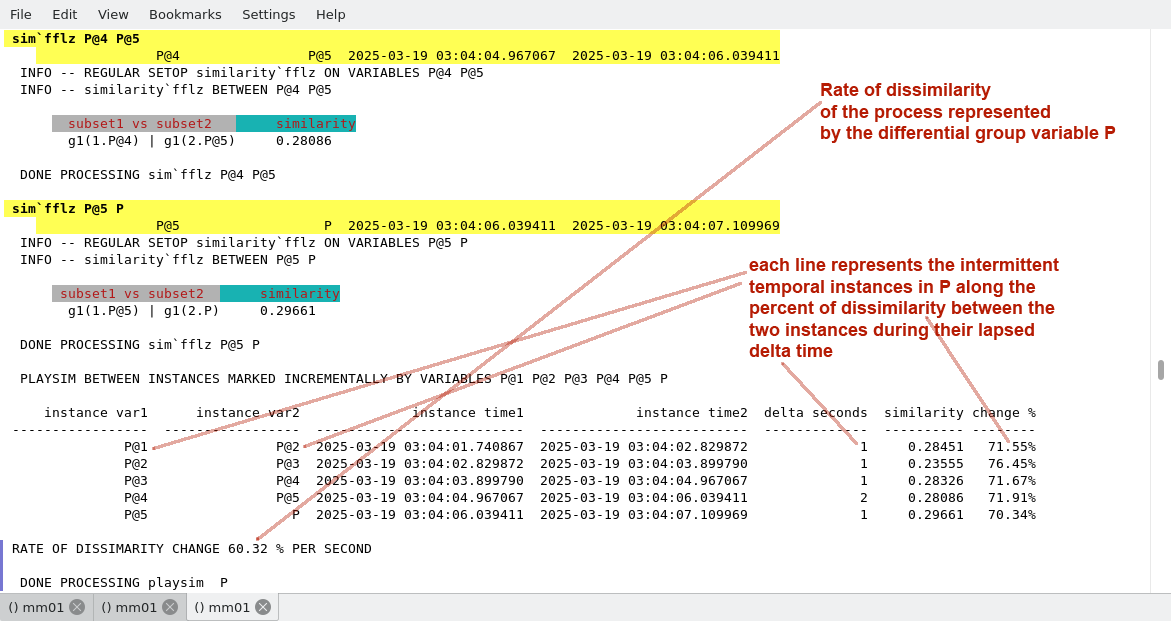The height and width of the screenshot is (621, 1171).
Task: Open the View menu
Action: (x=113, y=14)
